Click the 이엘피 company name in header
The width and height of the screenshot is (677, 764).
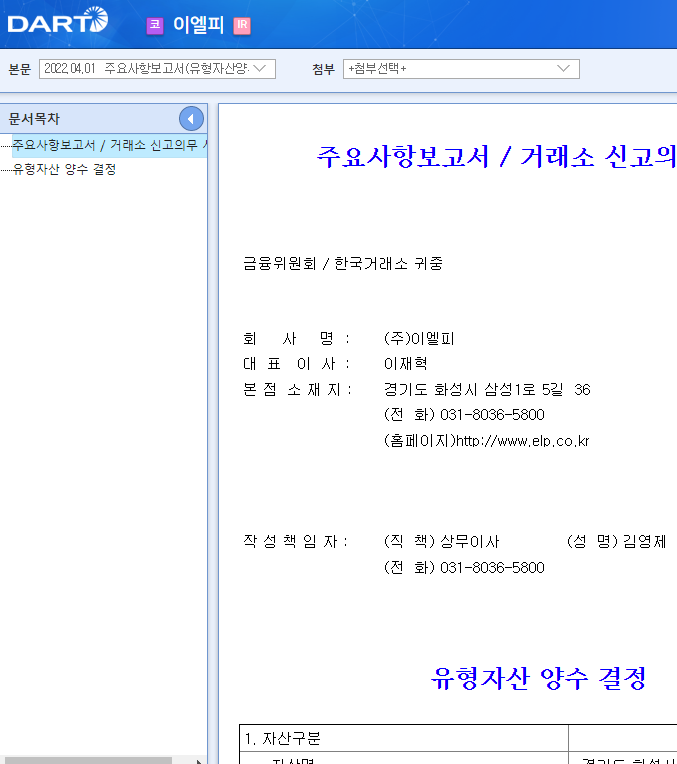pyautogui.click(x=198, y=25)
